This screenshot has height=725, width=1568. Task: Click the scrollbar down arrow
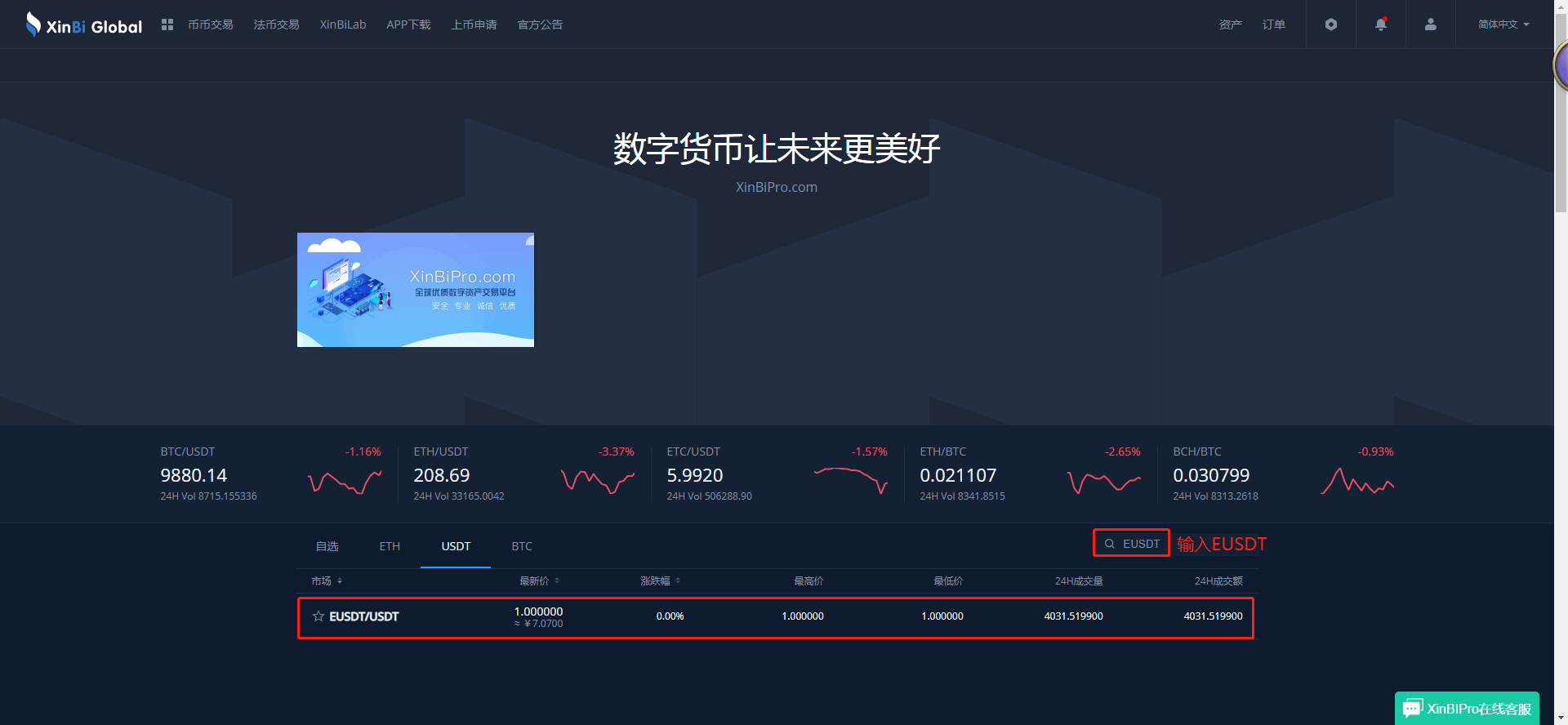coord(1561,718)
